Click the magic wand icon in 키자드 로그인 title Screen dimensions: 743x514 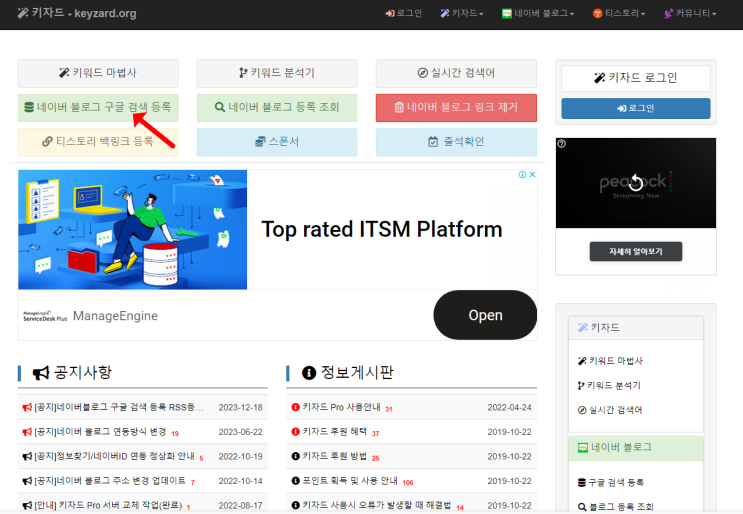click(599, 78)
